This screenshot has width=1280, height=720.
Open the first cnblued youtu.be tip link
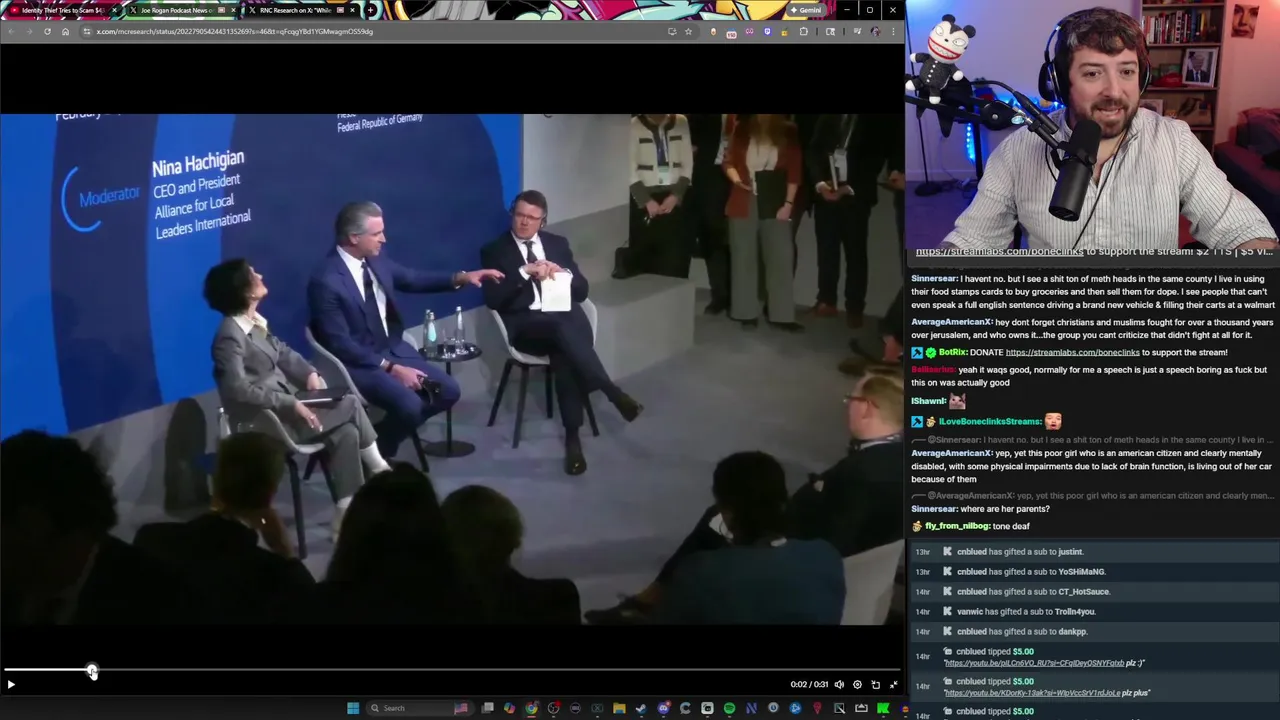click(1034, 663)
